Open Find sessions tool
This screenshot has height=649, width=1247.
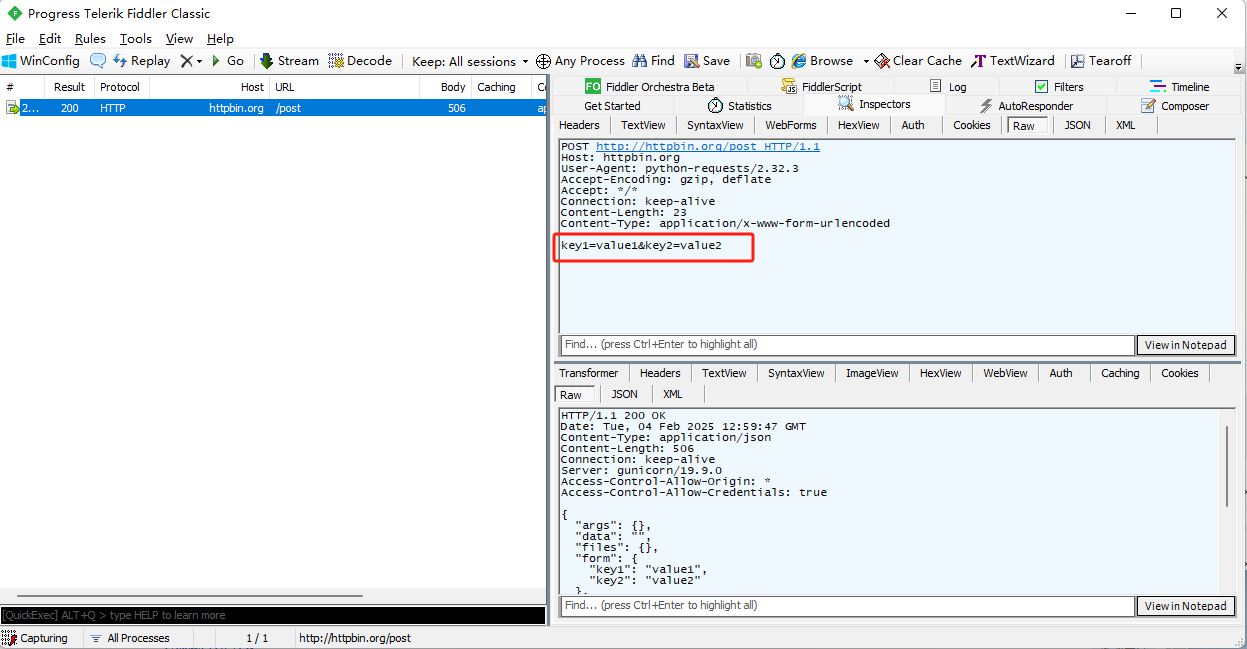pos(653,61)
